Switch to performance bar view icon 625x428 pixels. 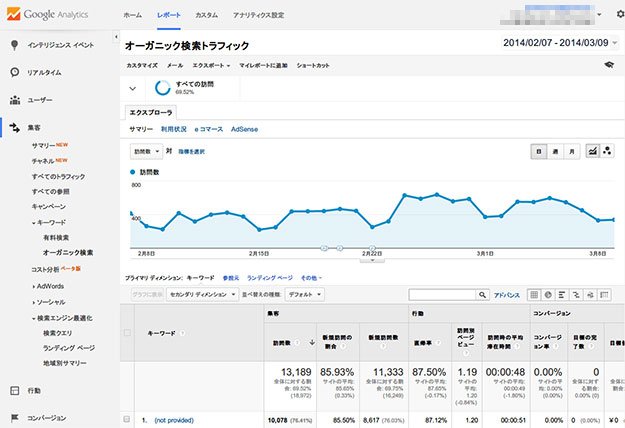(562, 294)
